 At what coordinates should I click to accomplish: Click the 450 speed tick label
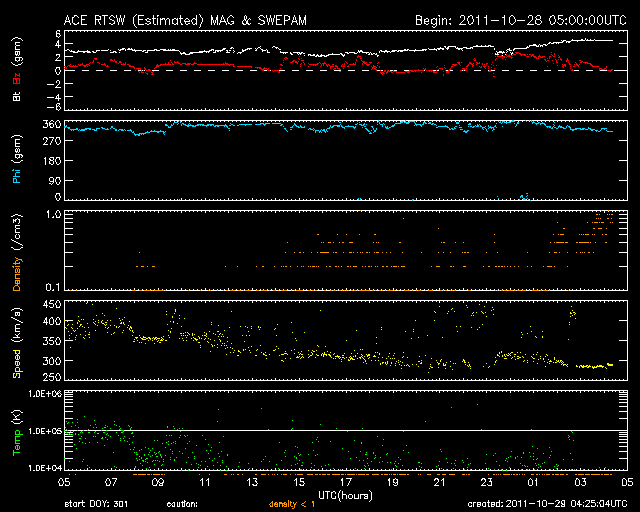50,321
